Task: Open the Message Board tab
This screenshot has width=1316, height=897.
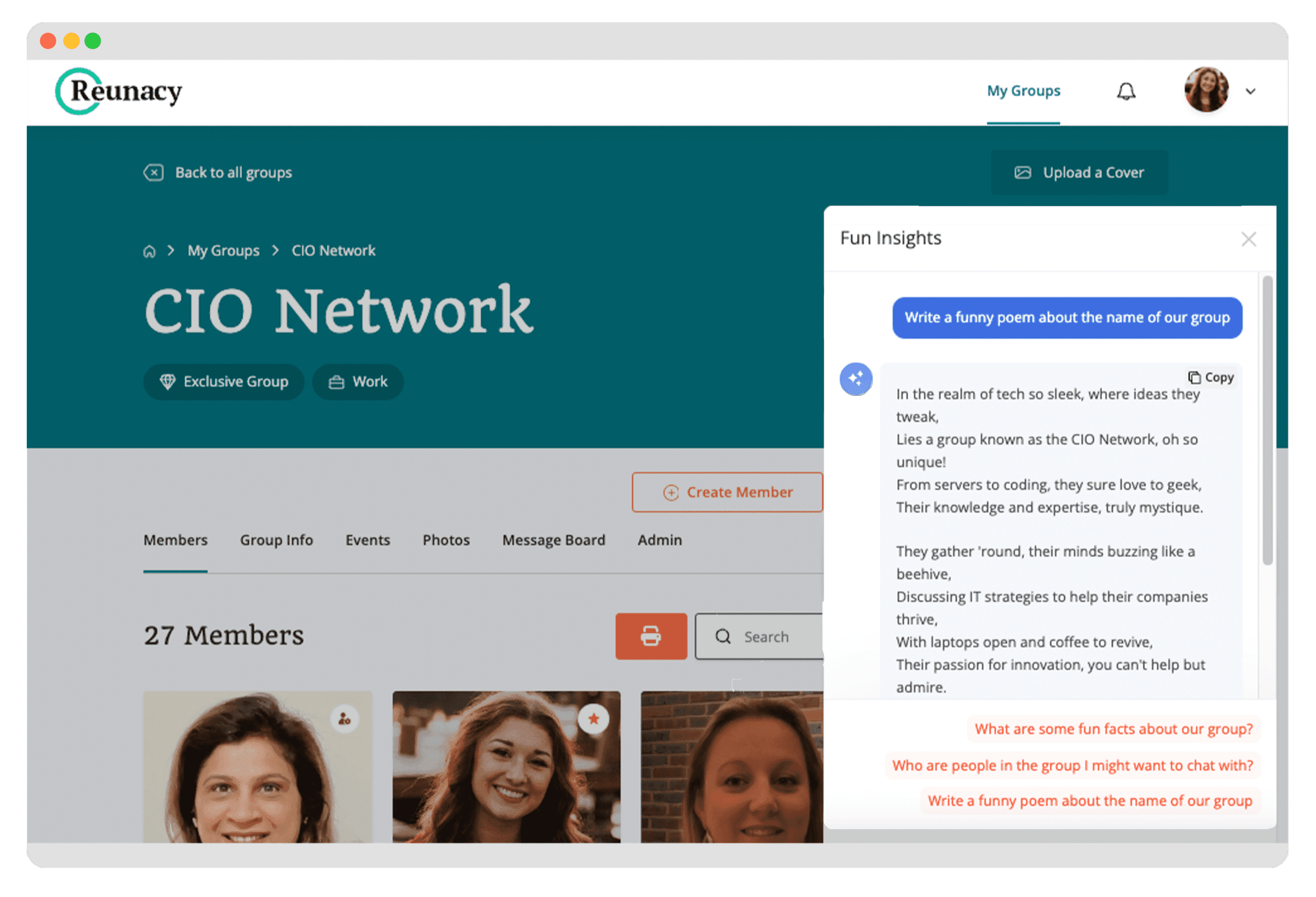Action: (x=554, y=540)
